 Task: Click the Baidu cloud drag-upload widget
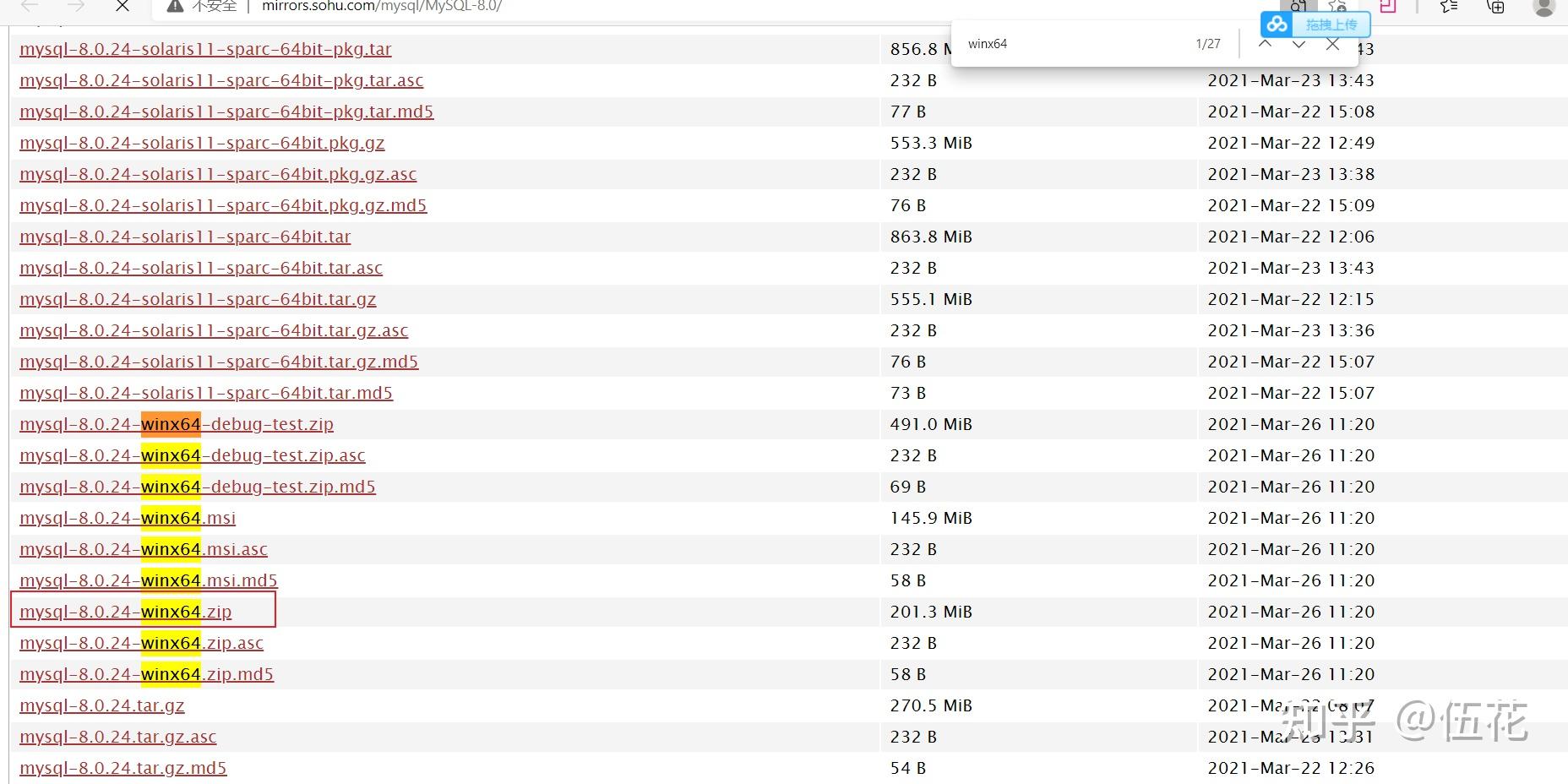point(1315,24)
